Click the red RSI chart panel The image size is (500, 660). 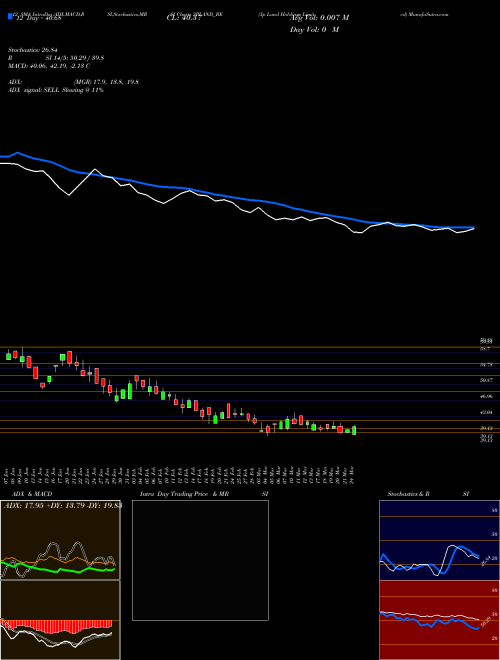439,620
